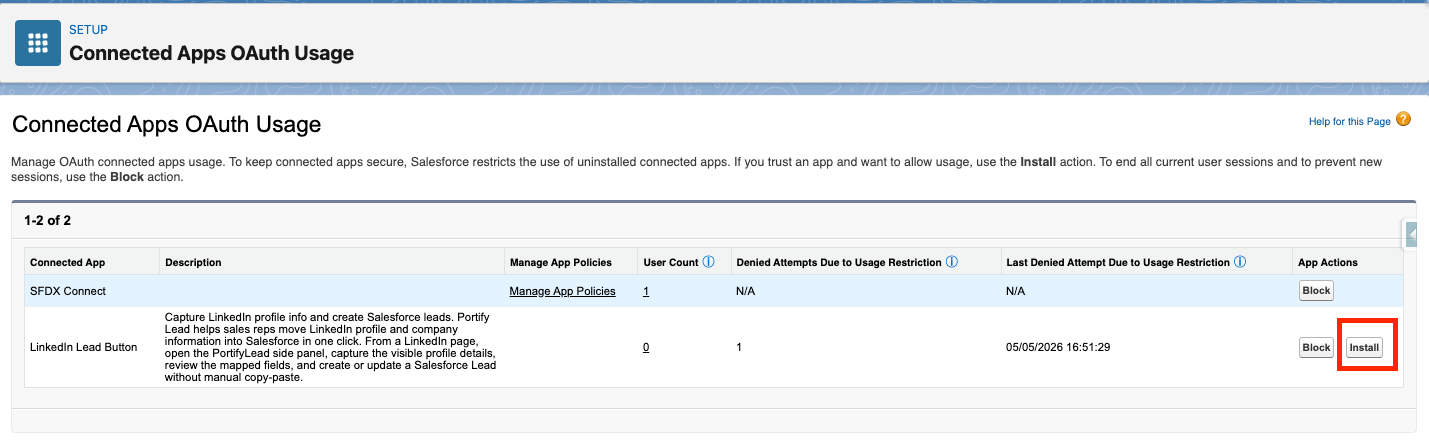Click the 1-2 of 2 record count

[x=47, y=219]
